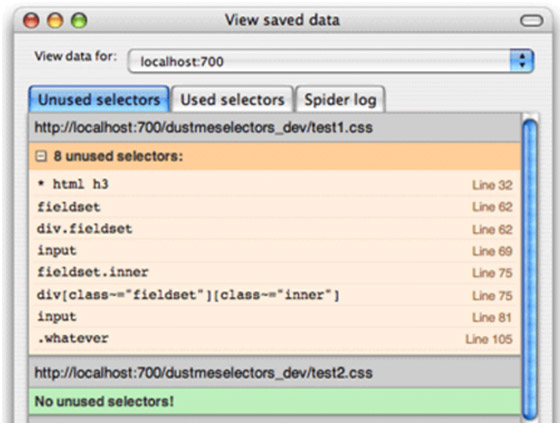Select the div[class~="fieldset"][class~="inner"] selector

[x=275, y=295]
